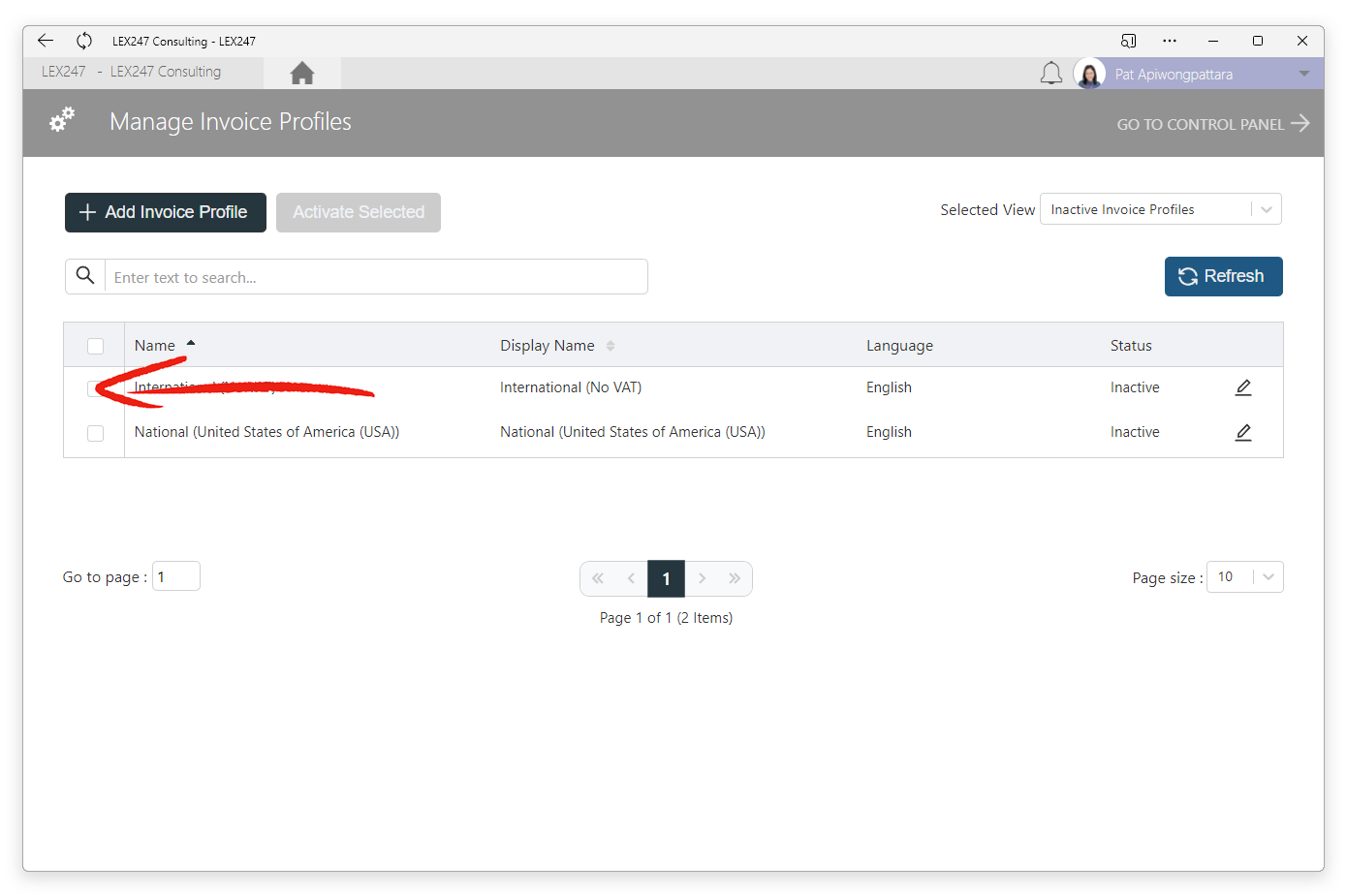Image resolution: width=1347 pixels, height=896 pixels.
Task: Jump to last page arrow
Action: (735, 578)
